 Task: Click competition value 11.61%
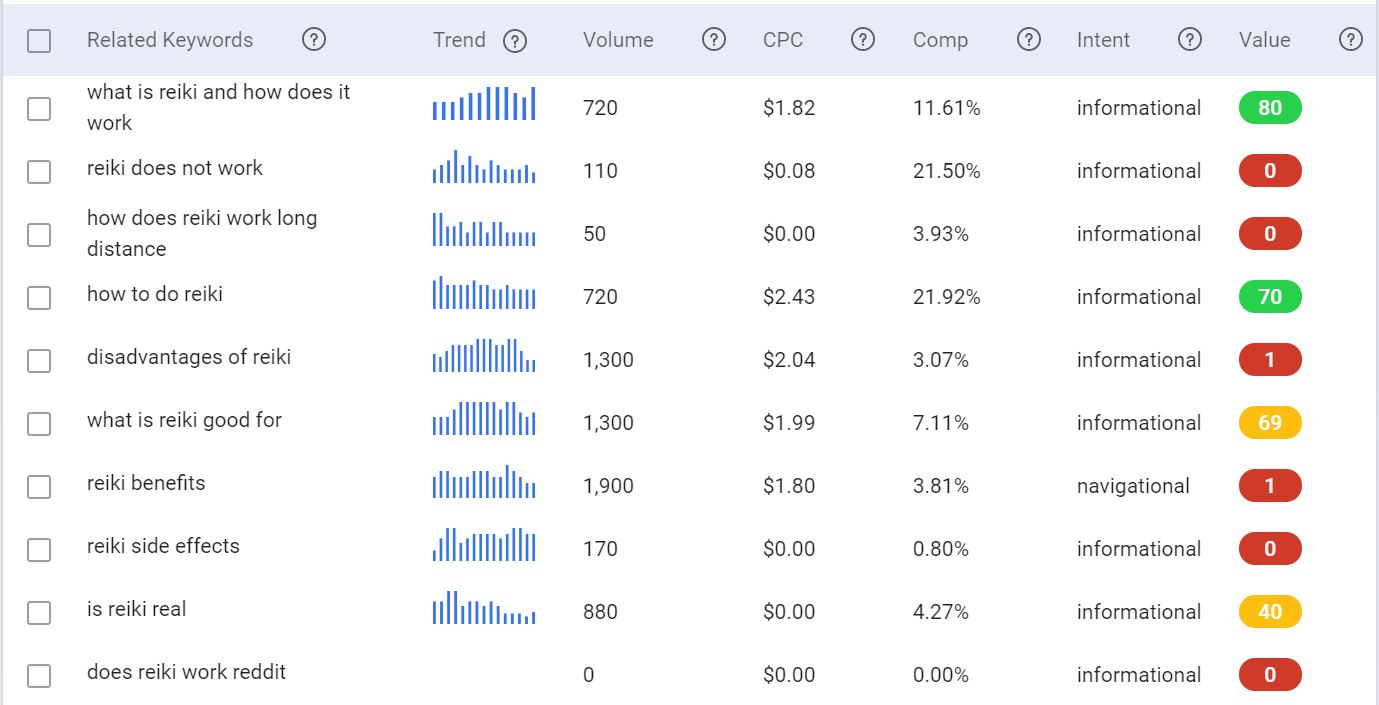[x=947, y=108]
